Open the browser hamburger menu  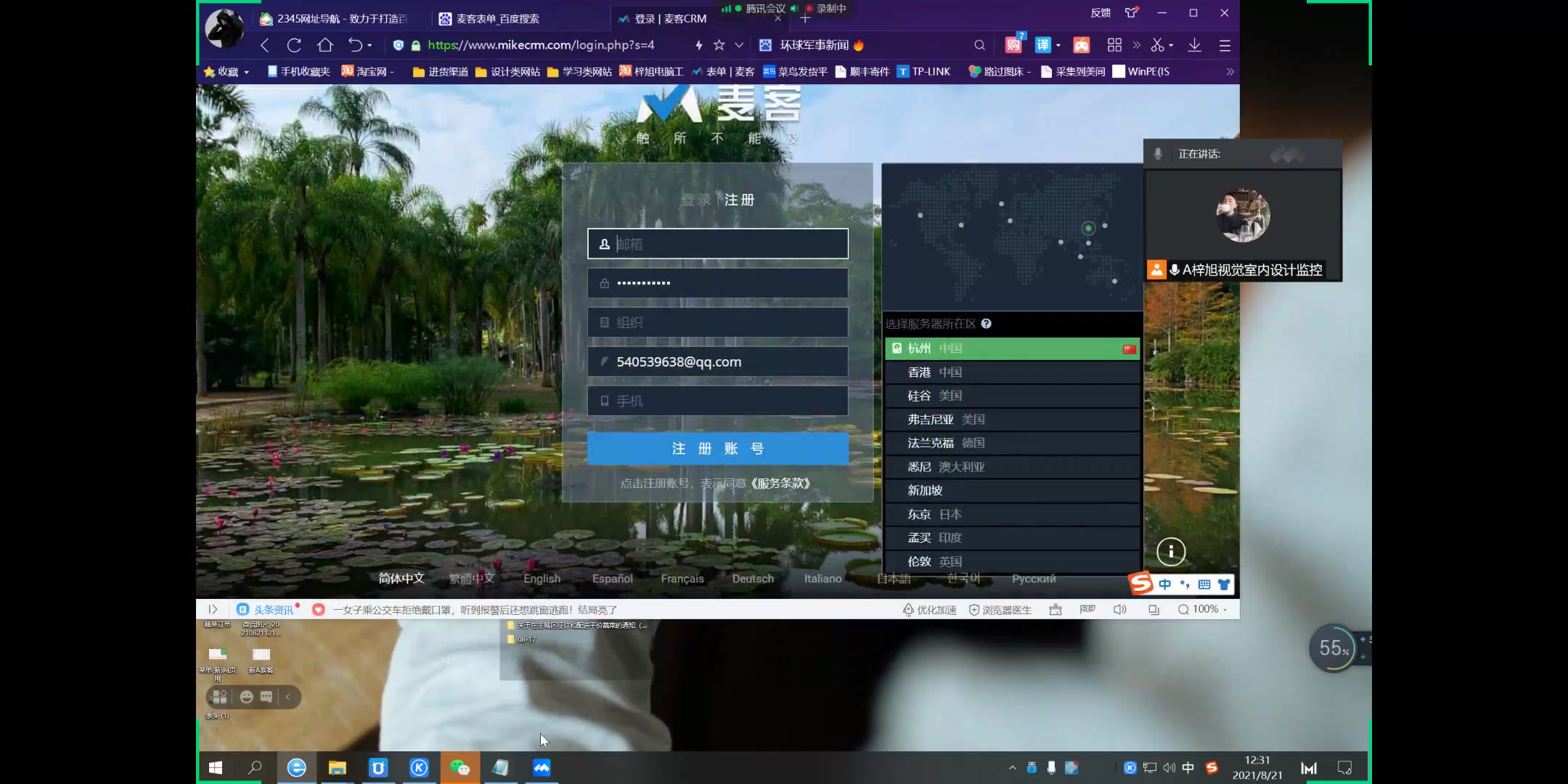pos(1225,45)
